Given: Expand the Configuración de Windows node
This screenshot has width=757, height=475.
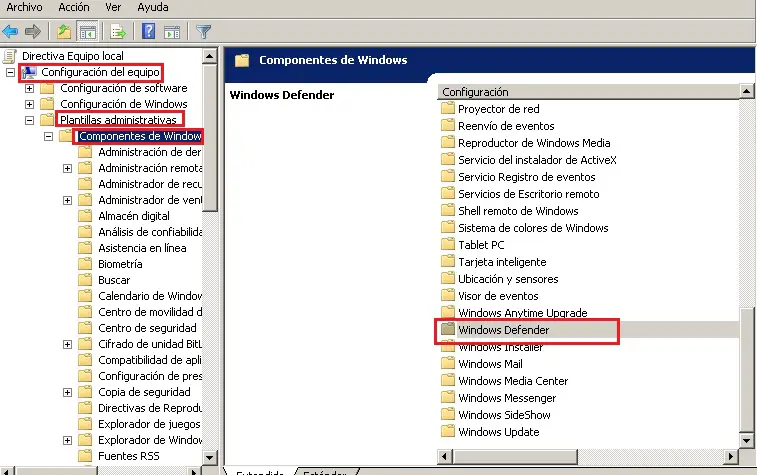Looking at the screenshot, I should click(29, 104).
